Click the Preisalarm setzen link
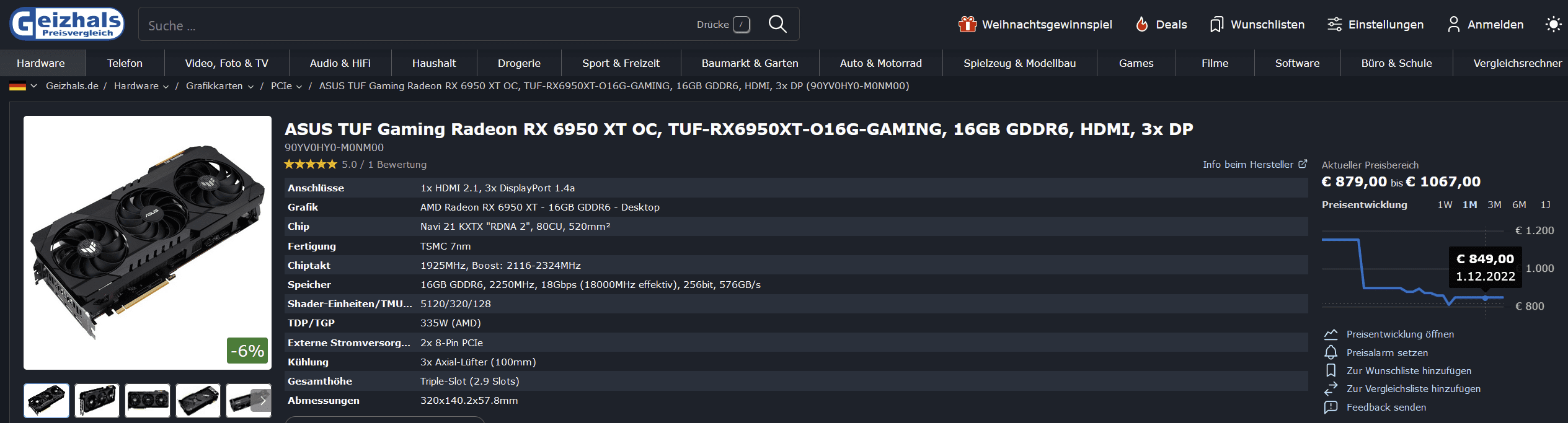Image resolution: width=1568 pixels, height=423 pixels. pos(1387,352)
